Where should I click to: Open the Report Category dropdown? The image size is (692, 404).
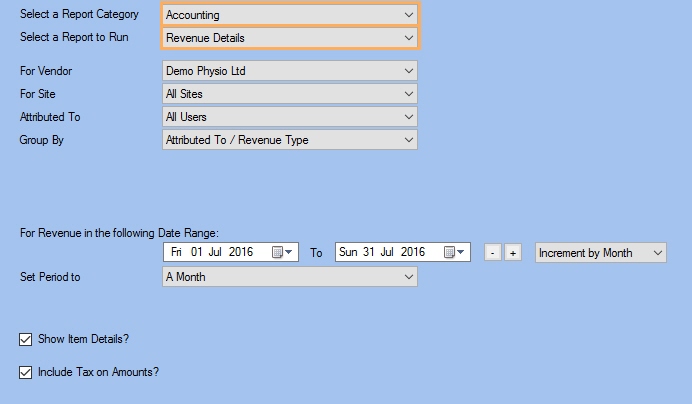[x=290, y=15]
